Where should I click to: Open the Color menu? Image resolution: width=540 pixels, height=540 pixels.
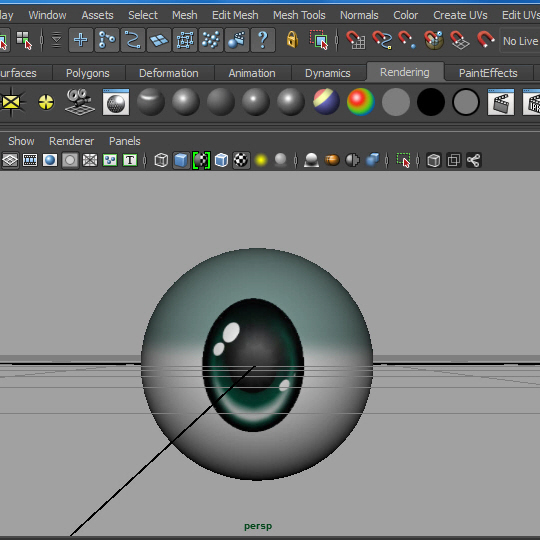click(x=406, y=15)
